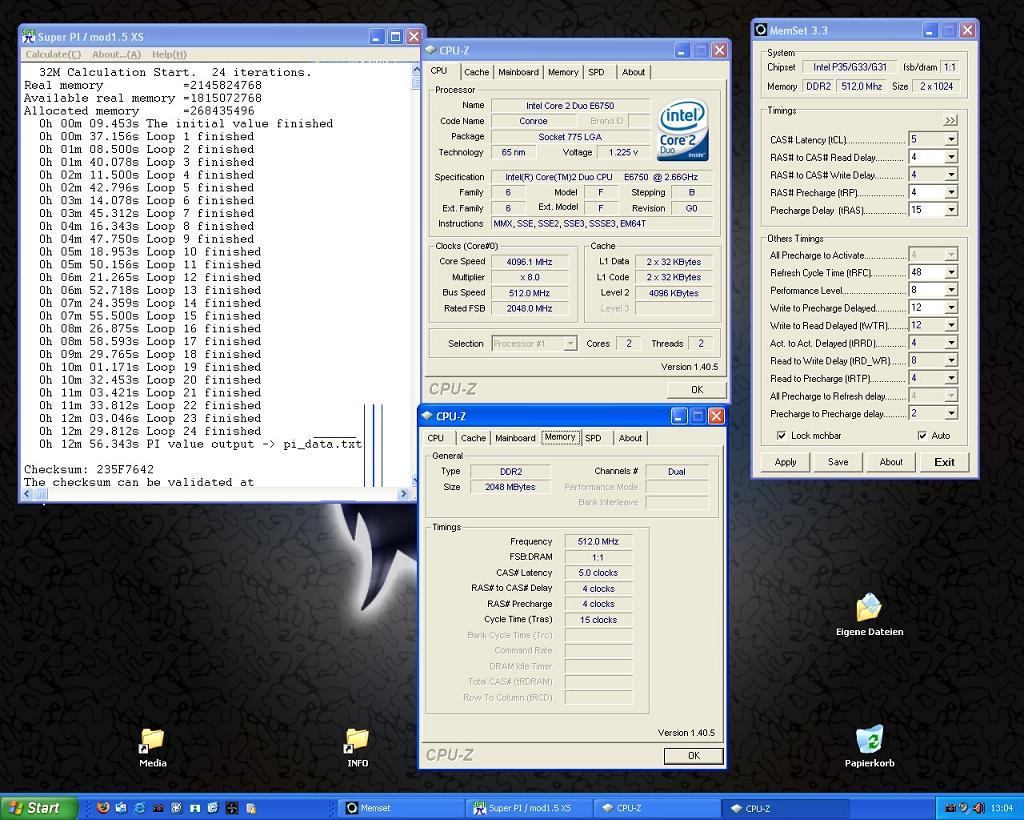Click the Intel Core 2 Duo logo
Image resolution: width=1024 pixels, height=820 pixels.
click(683, 129)
